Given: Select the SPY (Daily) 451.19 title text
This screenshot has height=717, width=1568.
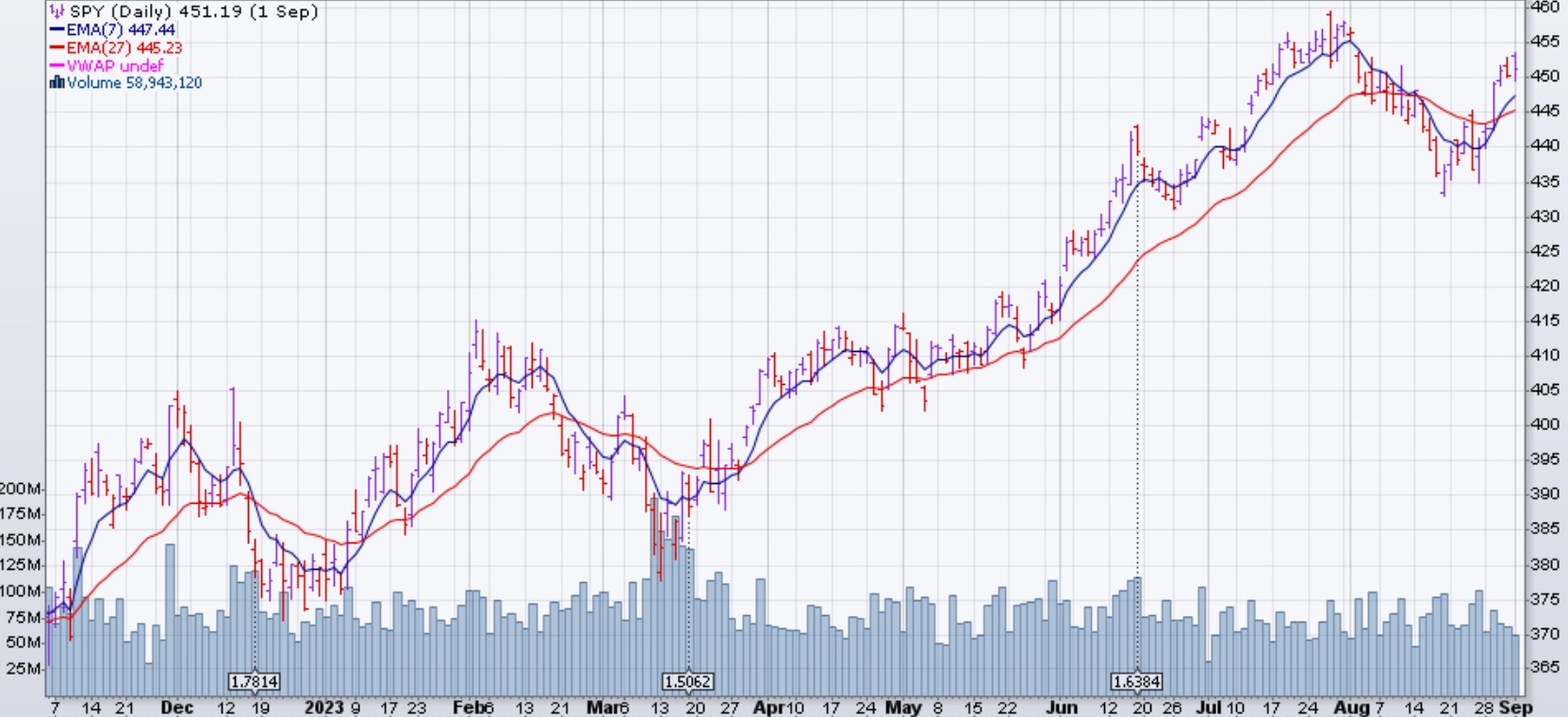Looking at the screenshot, I should click(193, 12).
